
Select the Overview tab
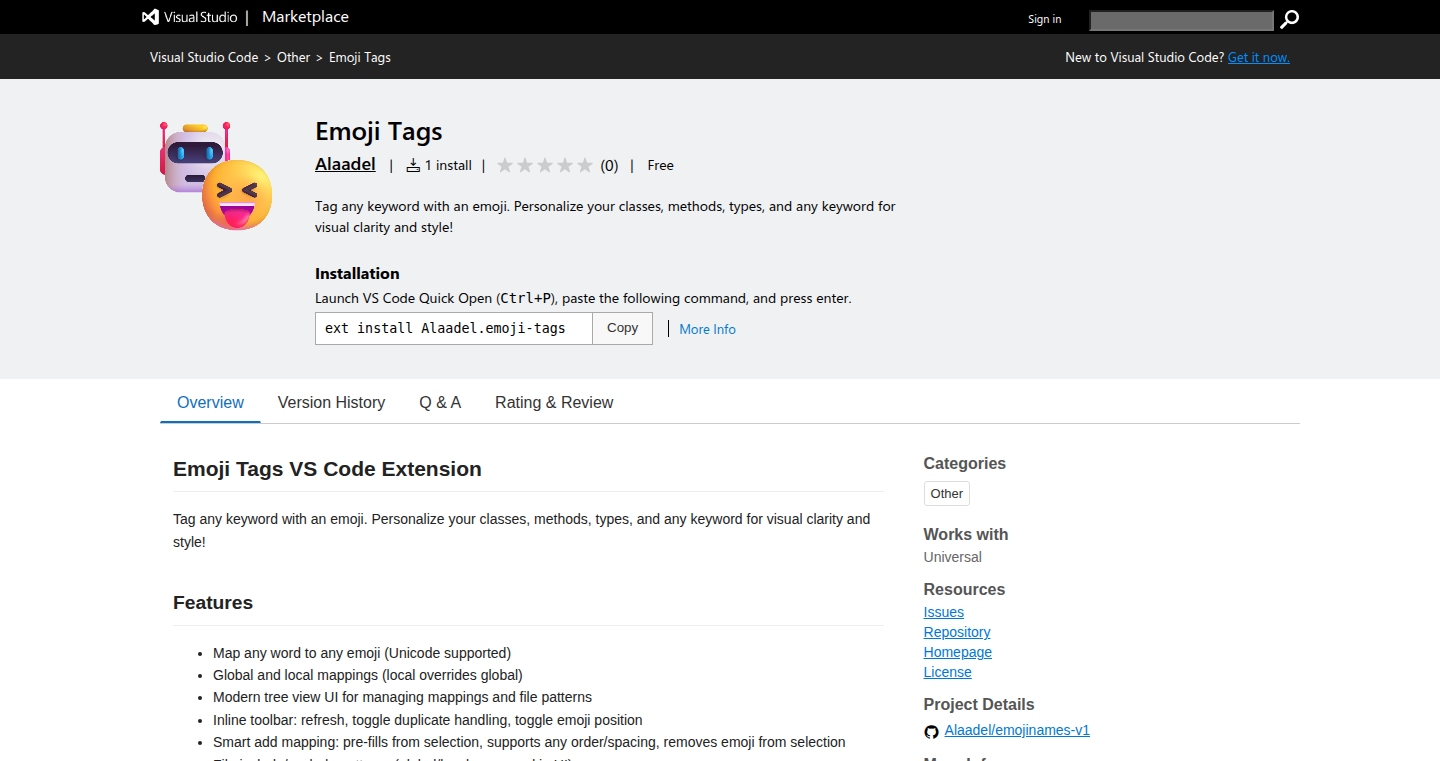click(x=210, y=402)
